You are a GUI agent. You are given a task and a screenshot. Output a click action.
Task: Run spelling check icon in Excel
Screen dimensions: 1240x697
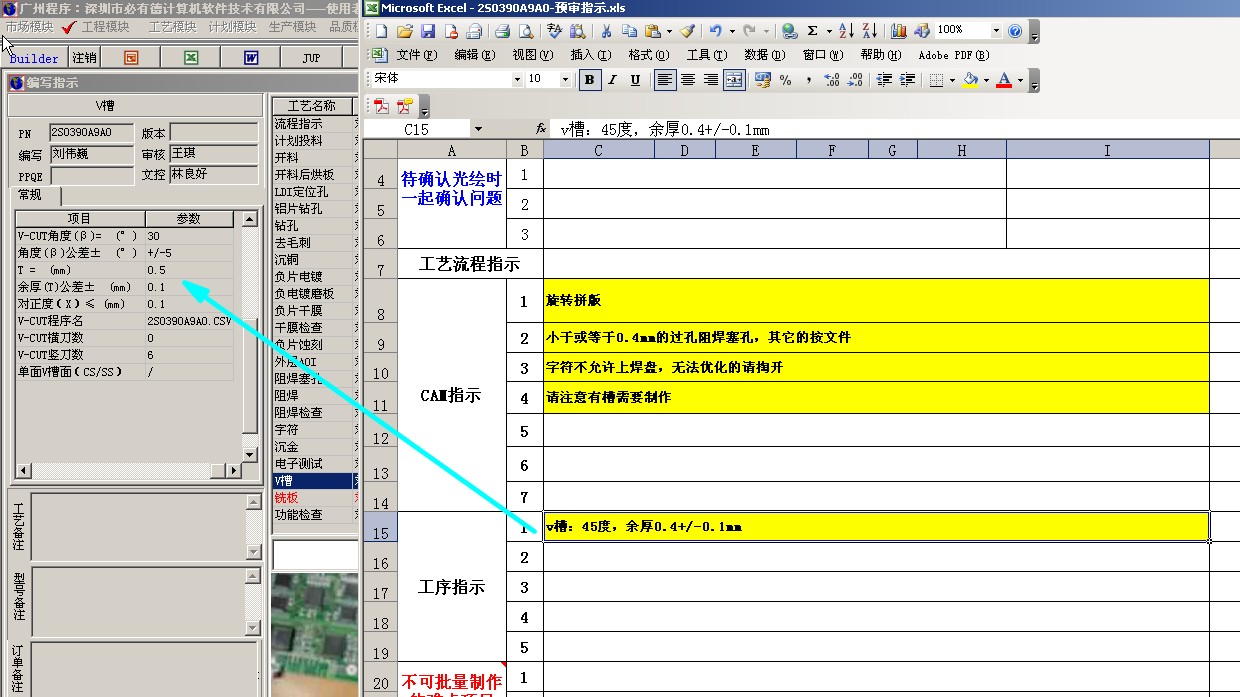pos(553,30)
